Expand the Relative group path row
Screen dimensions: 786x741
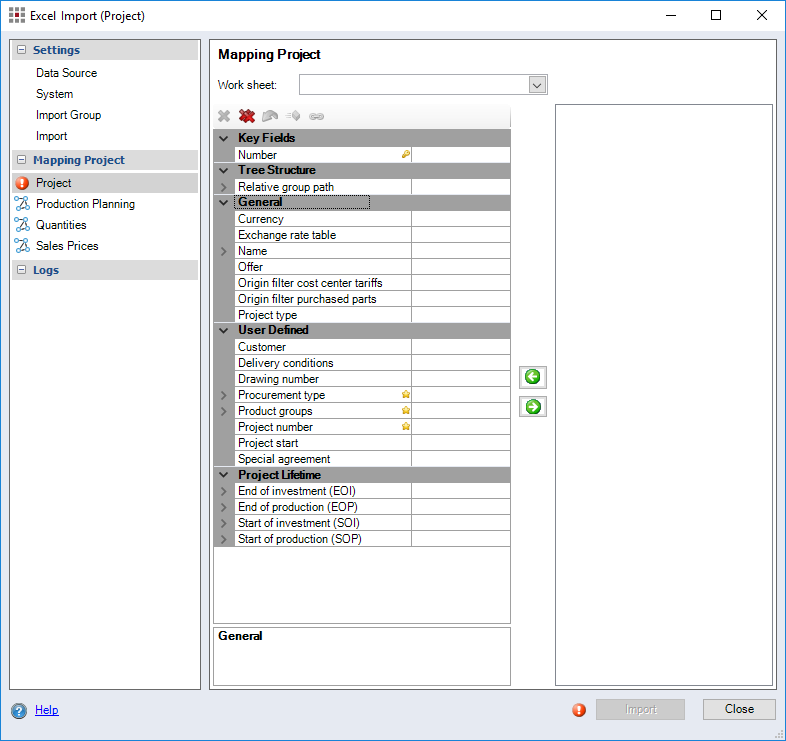223,187
